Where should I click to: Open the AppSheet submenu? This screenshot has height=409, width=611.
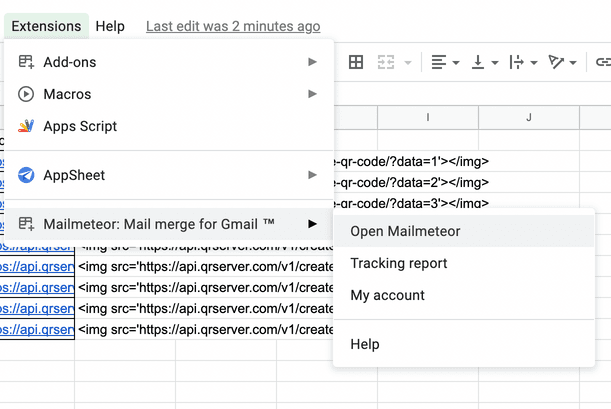coord(169,175)
